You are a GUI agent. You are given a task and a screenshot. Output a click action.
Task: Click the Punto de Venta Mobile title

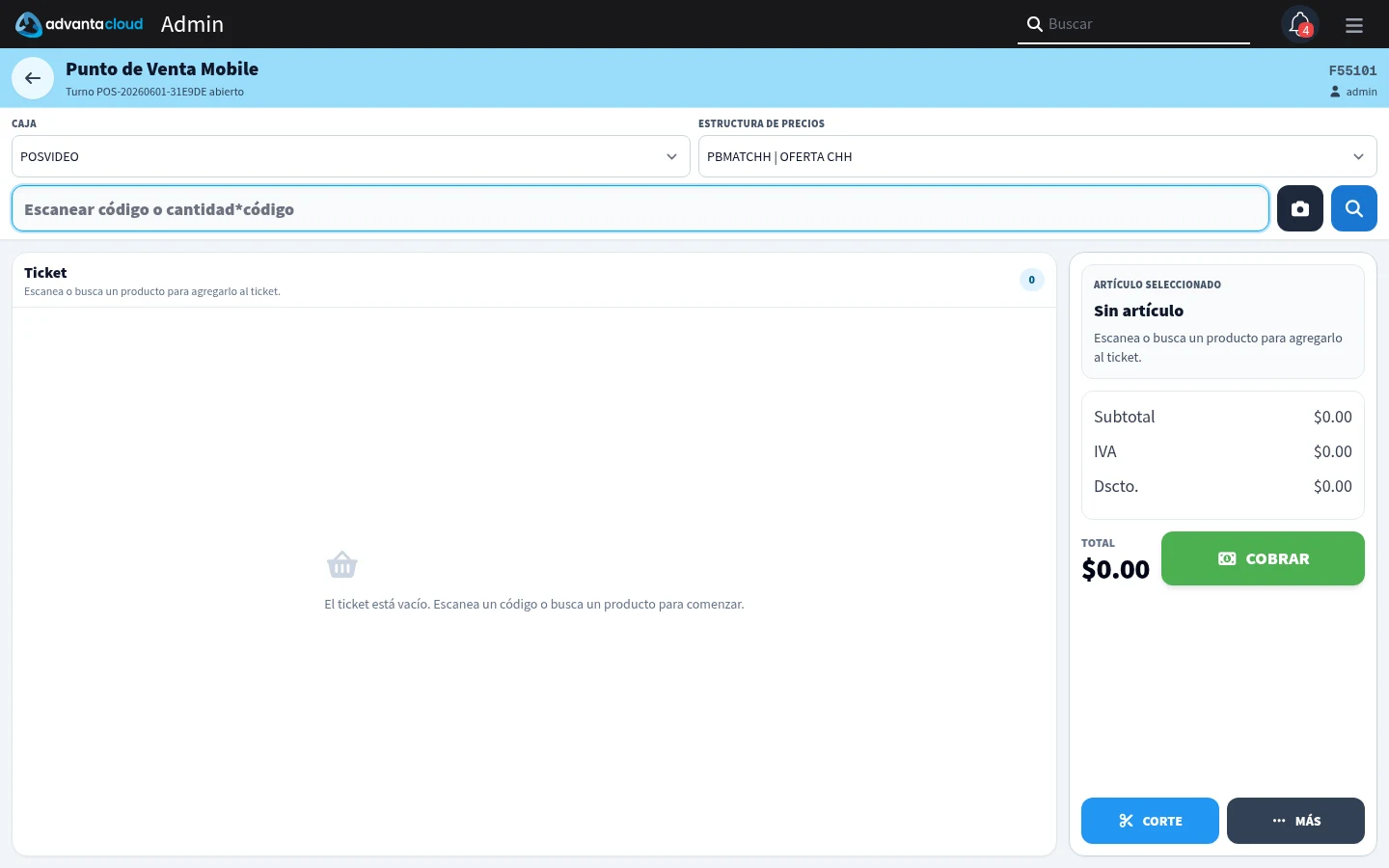pos(162,68)
